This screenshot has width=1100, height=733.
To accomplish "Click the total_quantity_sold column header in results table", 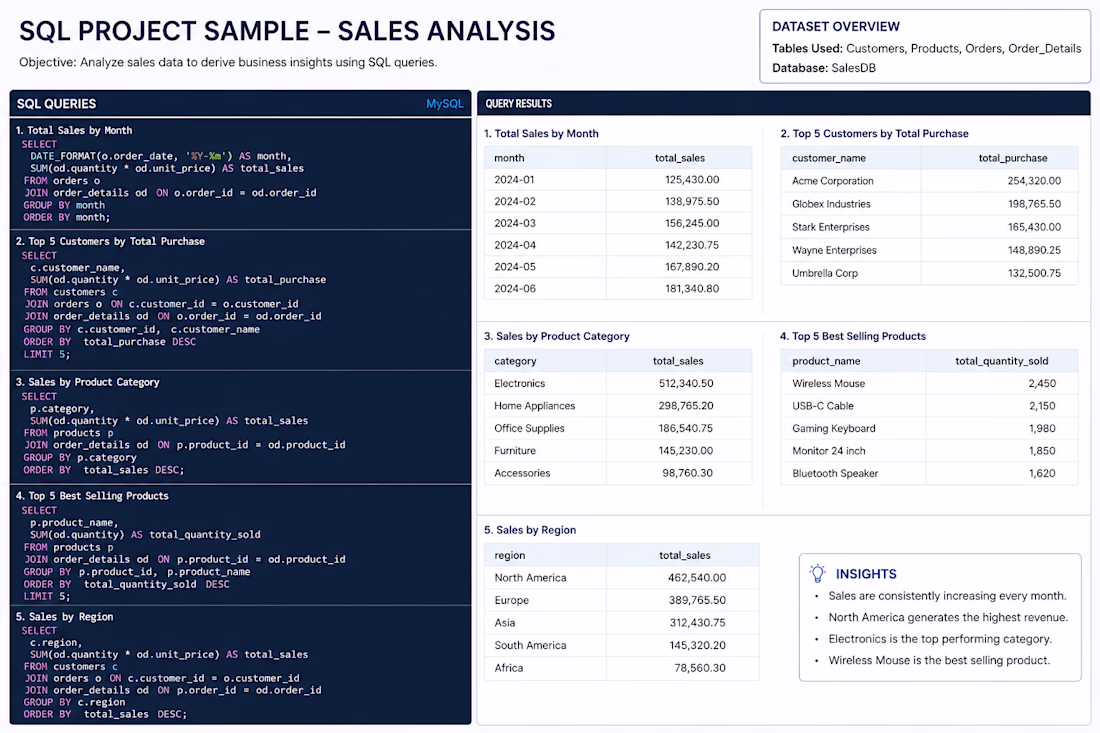I will 1001,361.
